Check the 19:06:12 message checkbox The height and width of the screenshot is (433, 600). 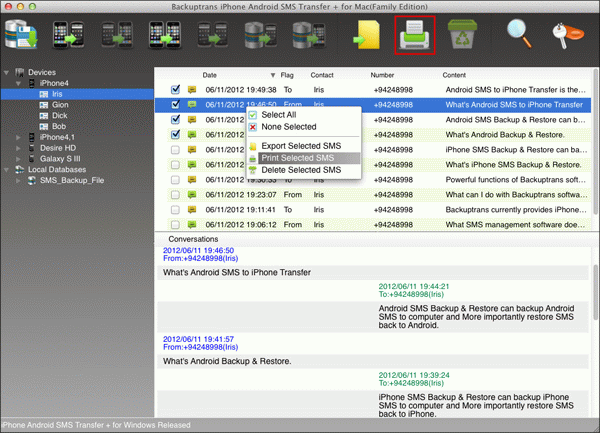[175, 225]
